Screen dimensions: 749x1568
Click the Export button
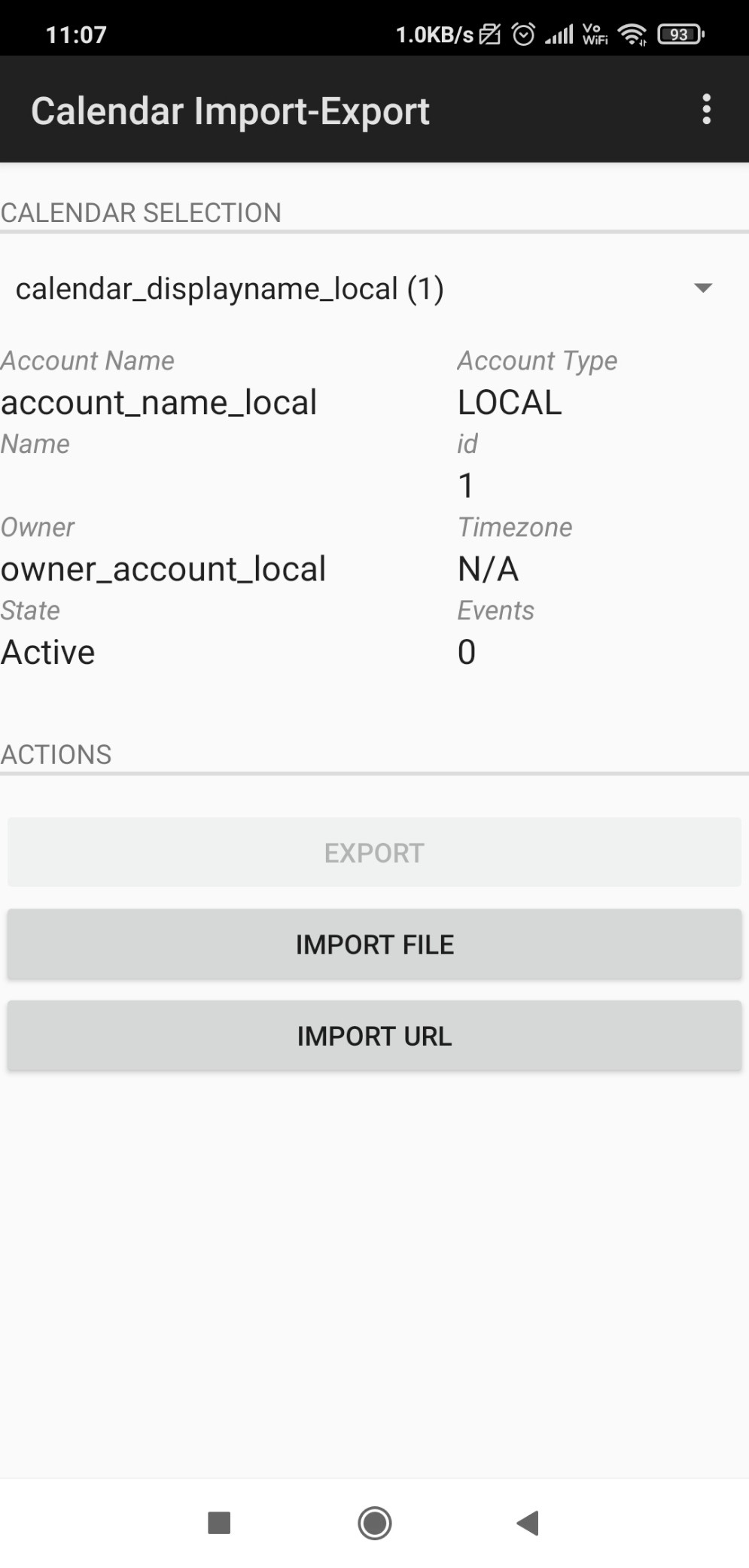click(x=374, y=852)
